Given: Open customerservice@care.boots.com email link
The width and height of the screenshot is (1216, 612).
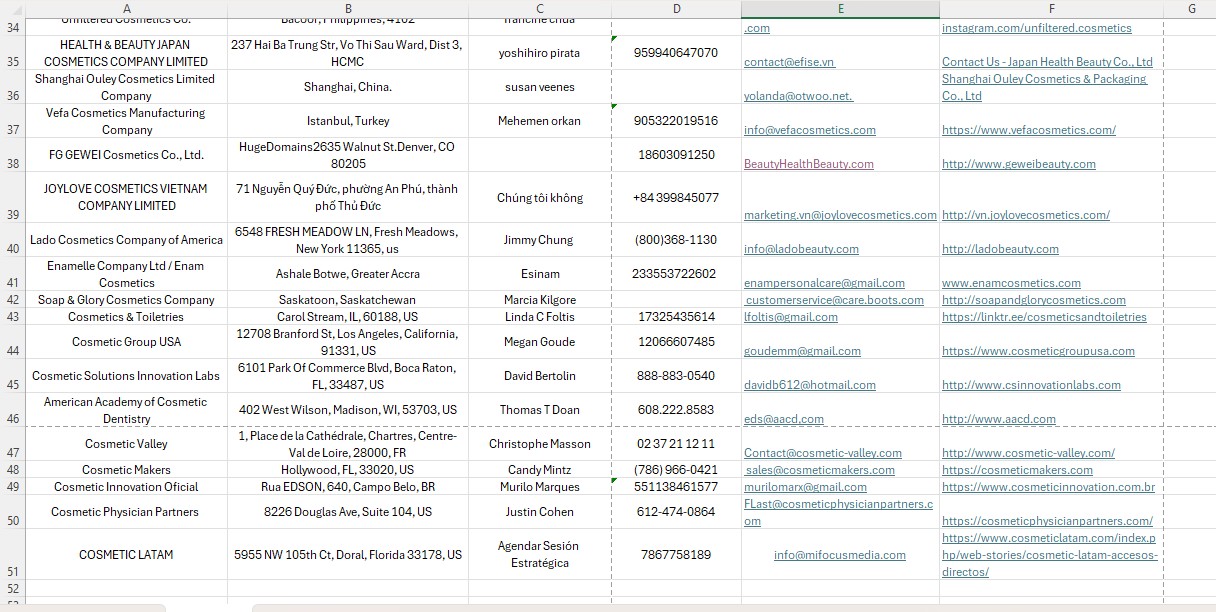Looking at the screenshot, I should [x=834, y=300].
